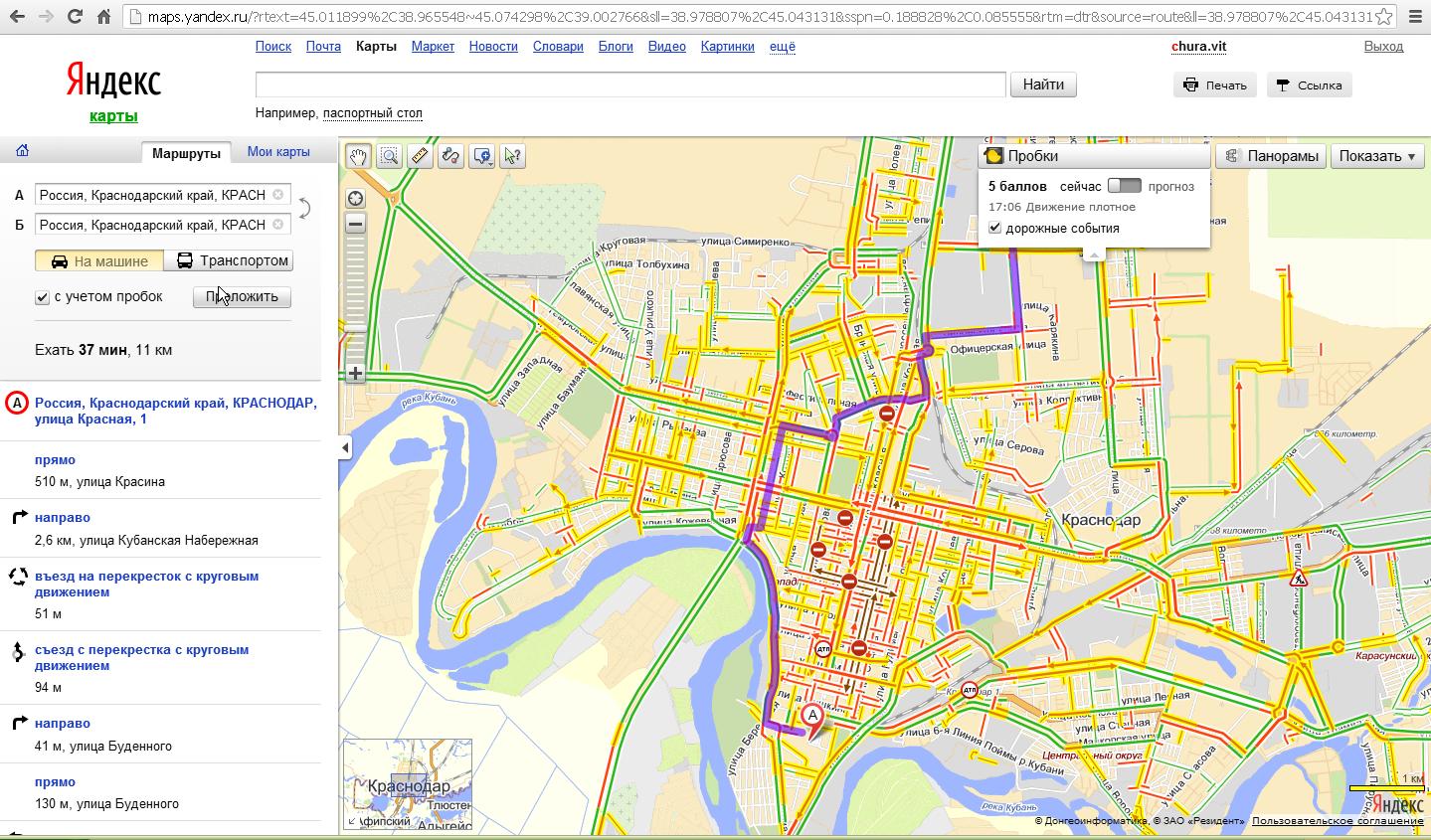Open the Новости service link
Image resolution: width=1431 pixels, height=840 pixels.
point(493,47)
